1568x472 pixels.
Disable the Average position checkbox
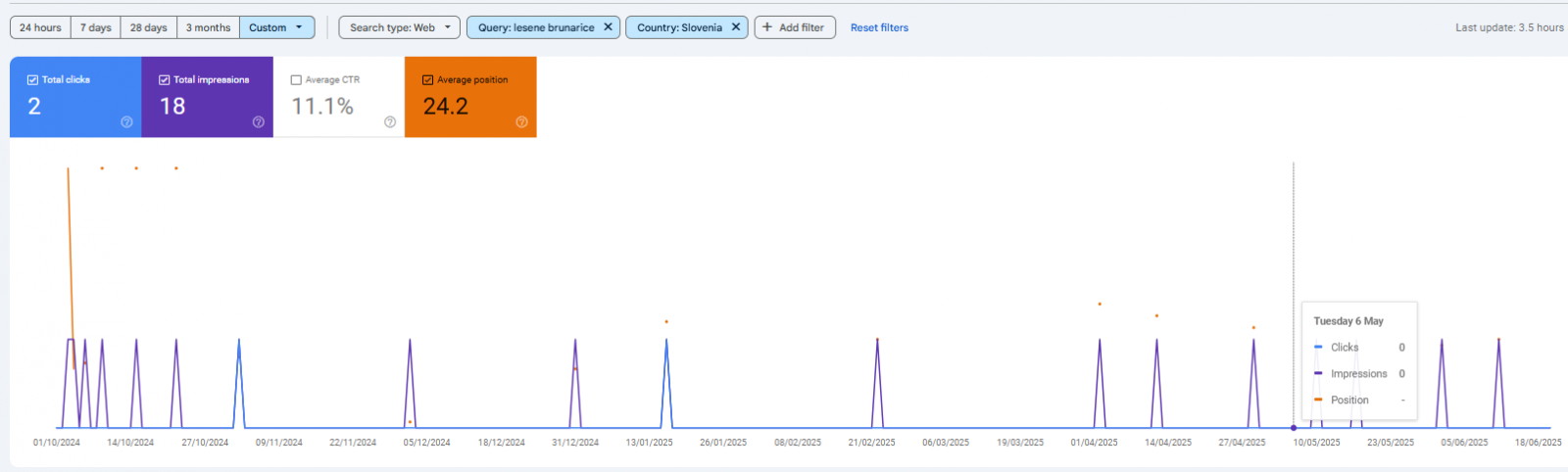tap(427, 80)
